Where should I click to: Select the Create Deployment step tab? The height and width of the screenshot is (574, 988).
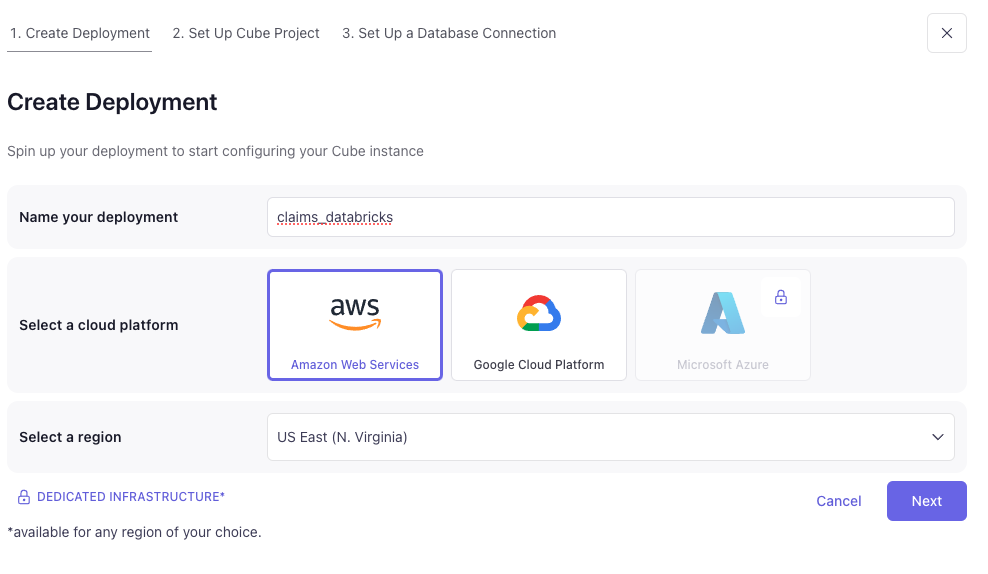point(79,33)
